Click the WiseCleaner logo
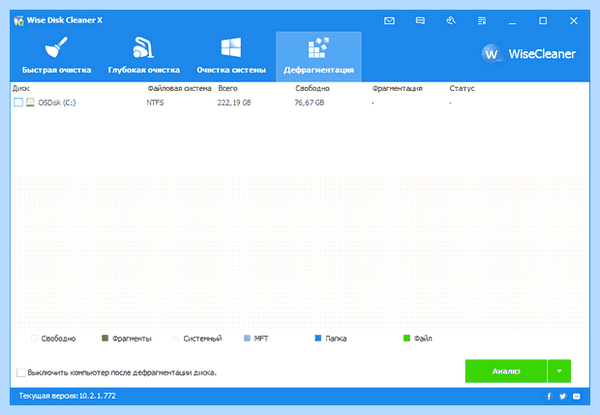This screenshot has width=600, height=415. [x=528, y=54]
